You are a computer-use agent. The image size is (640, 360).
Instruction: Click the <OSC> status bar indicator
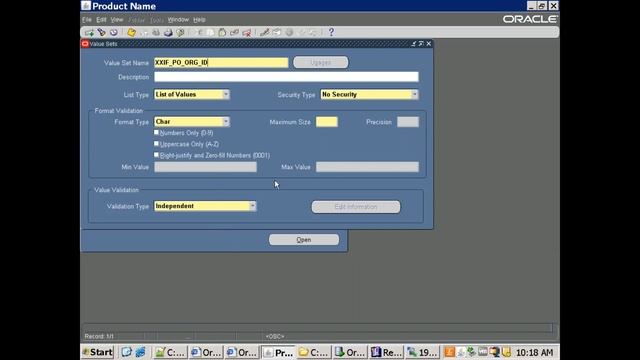tap(275, 336)
